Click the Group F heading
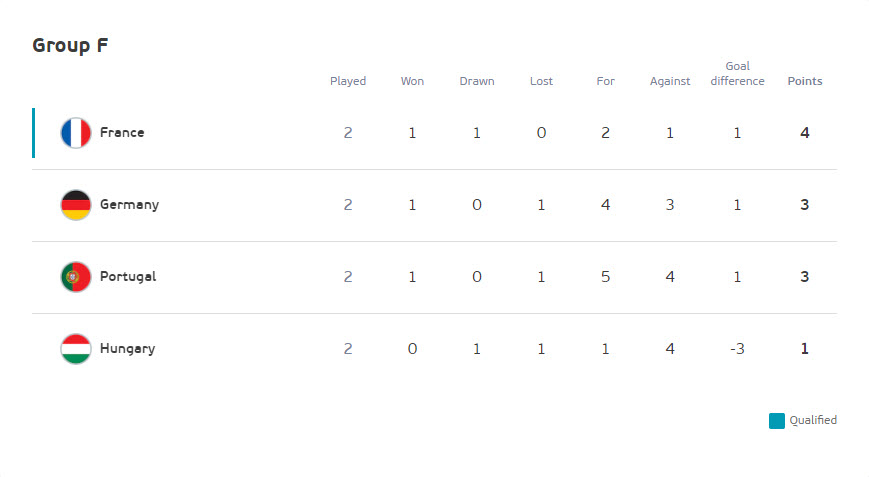Screen dimensions: 869x477 point(70,45)
